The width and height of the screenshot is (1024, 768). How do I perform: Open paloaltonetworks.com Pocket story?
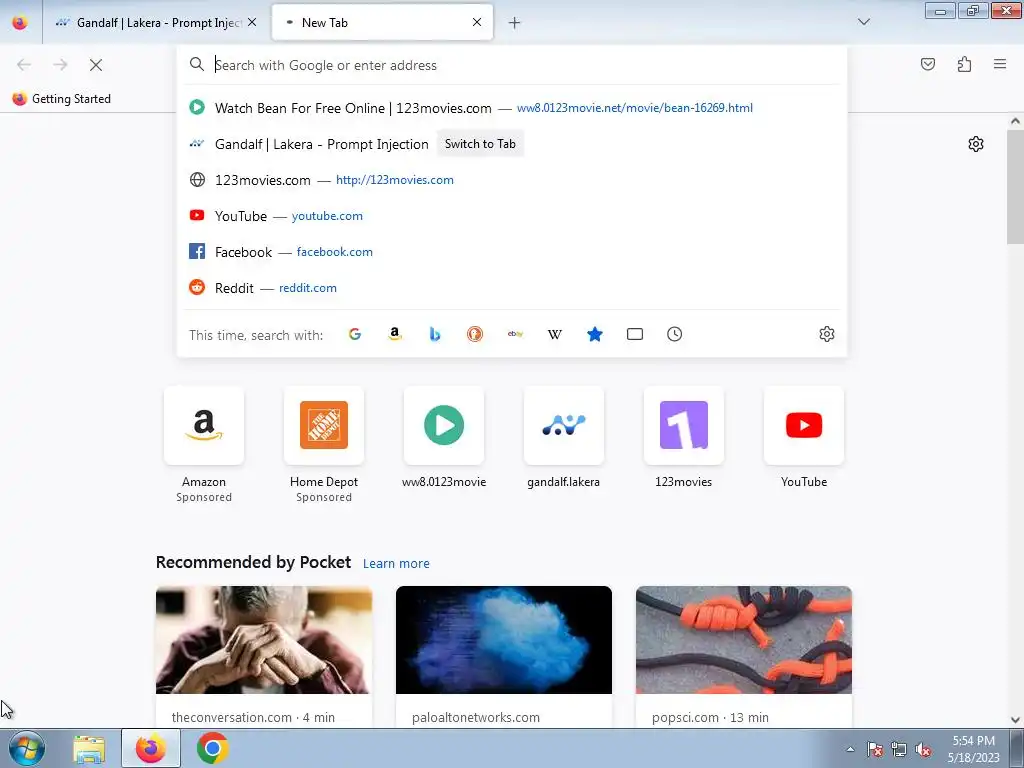point(504,656)
